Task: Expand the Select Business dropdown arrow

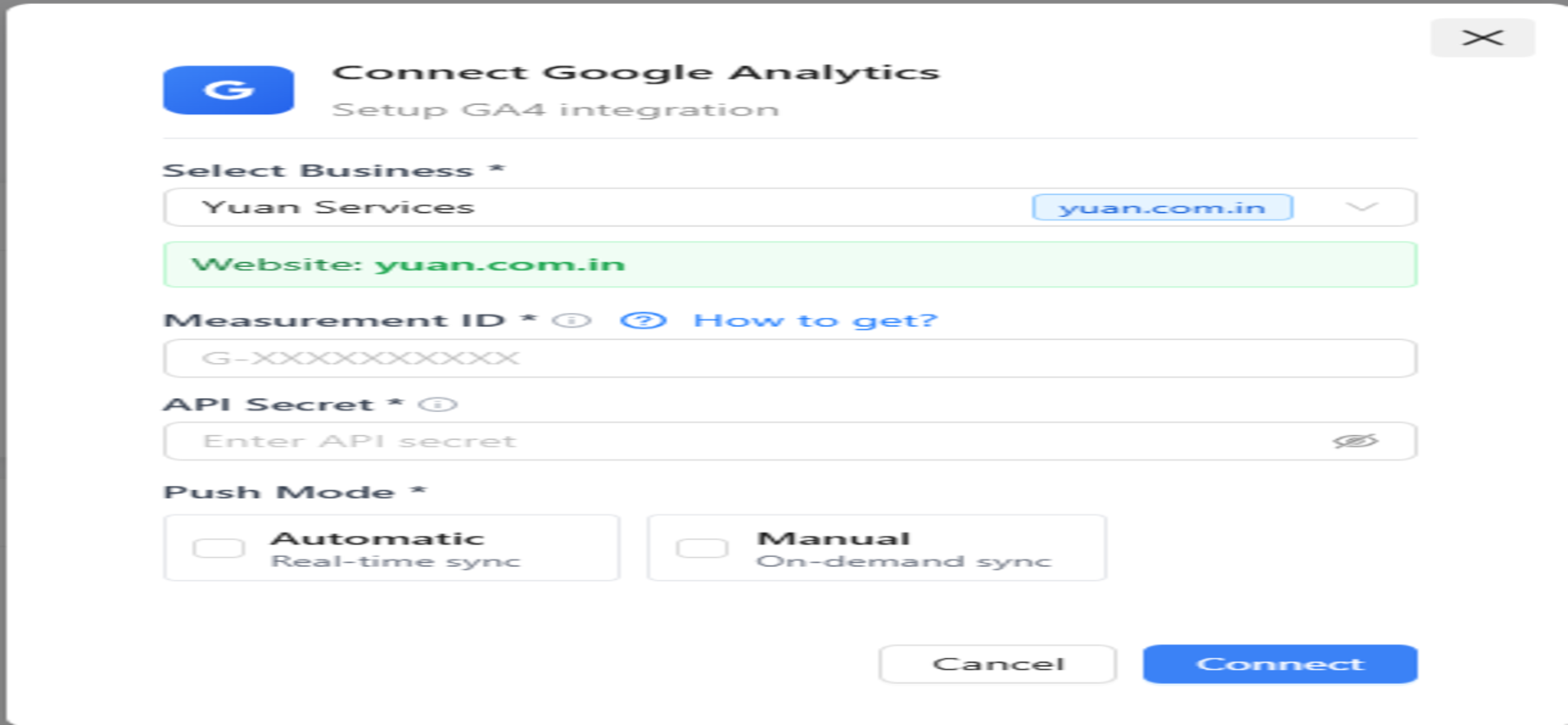Action: tap(1362, 207)
